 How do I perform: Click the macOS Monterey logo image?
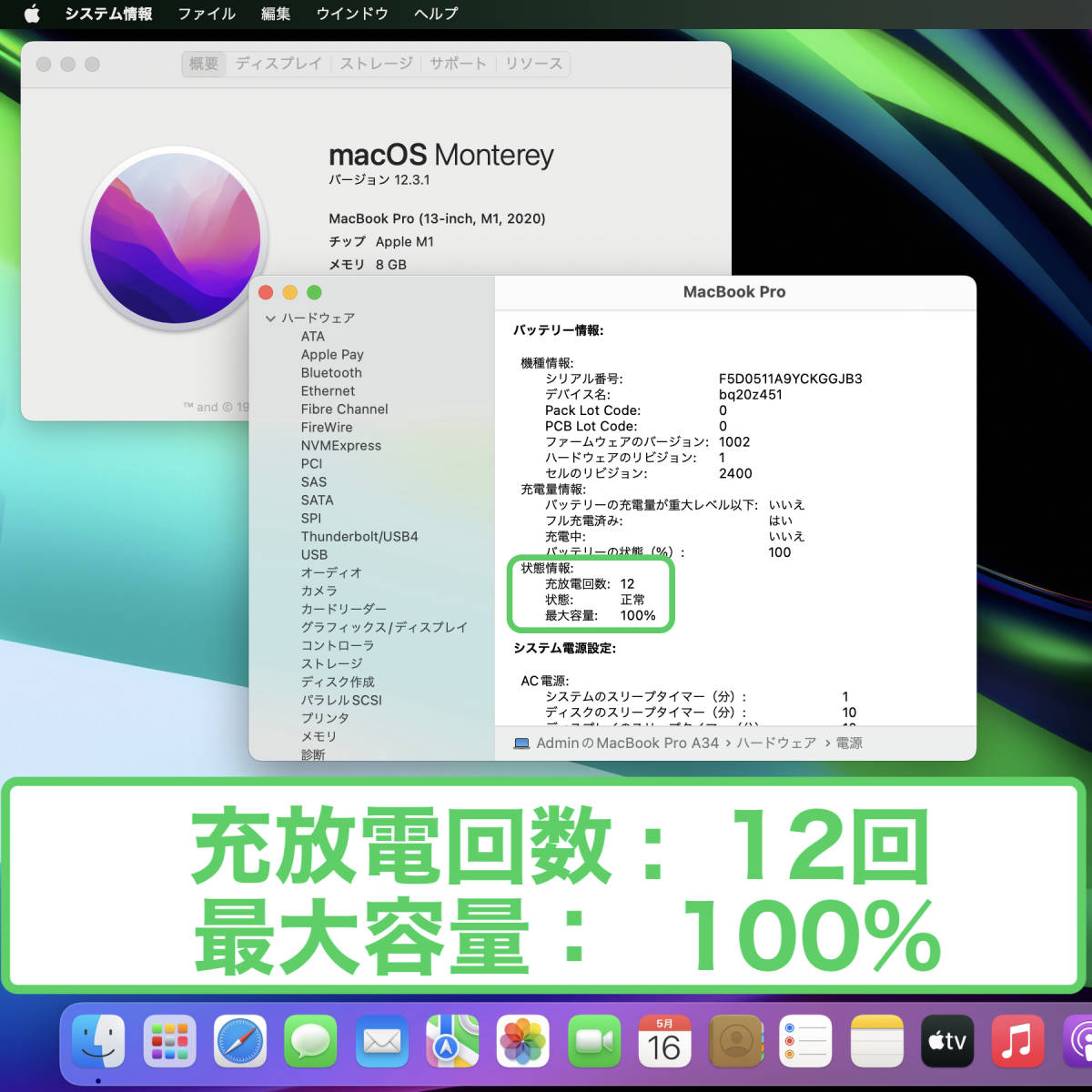[175, 238]
